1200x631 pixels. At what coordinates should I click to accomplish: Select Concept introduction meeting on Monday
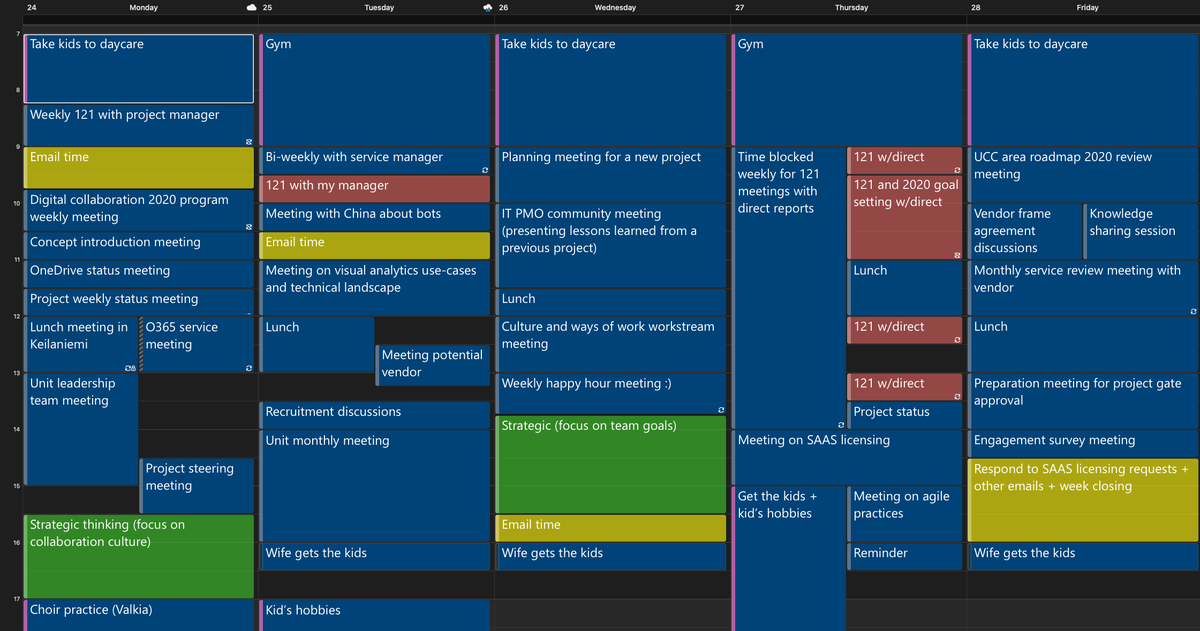tap(139, 245)
